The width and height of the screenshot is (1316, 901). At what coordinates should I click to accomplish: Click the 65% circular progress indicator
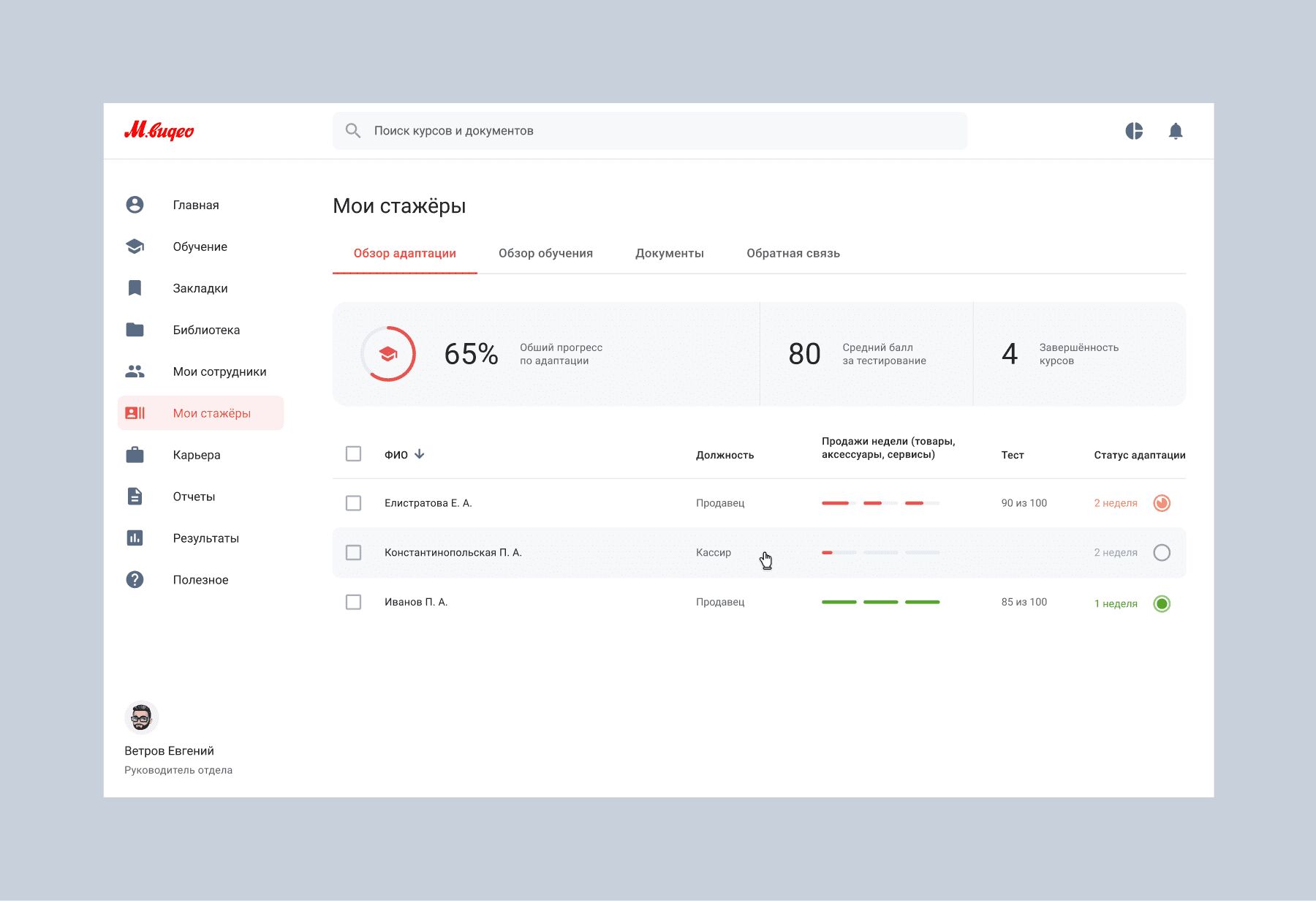click(388, 354)
